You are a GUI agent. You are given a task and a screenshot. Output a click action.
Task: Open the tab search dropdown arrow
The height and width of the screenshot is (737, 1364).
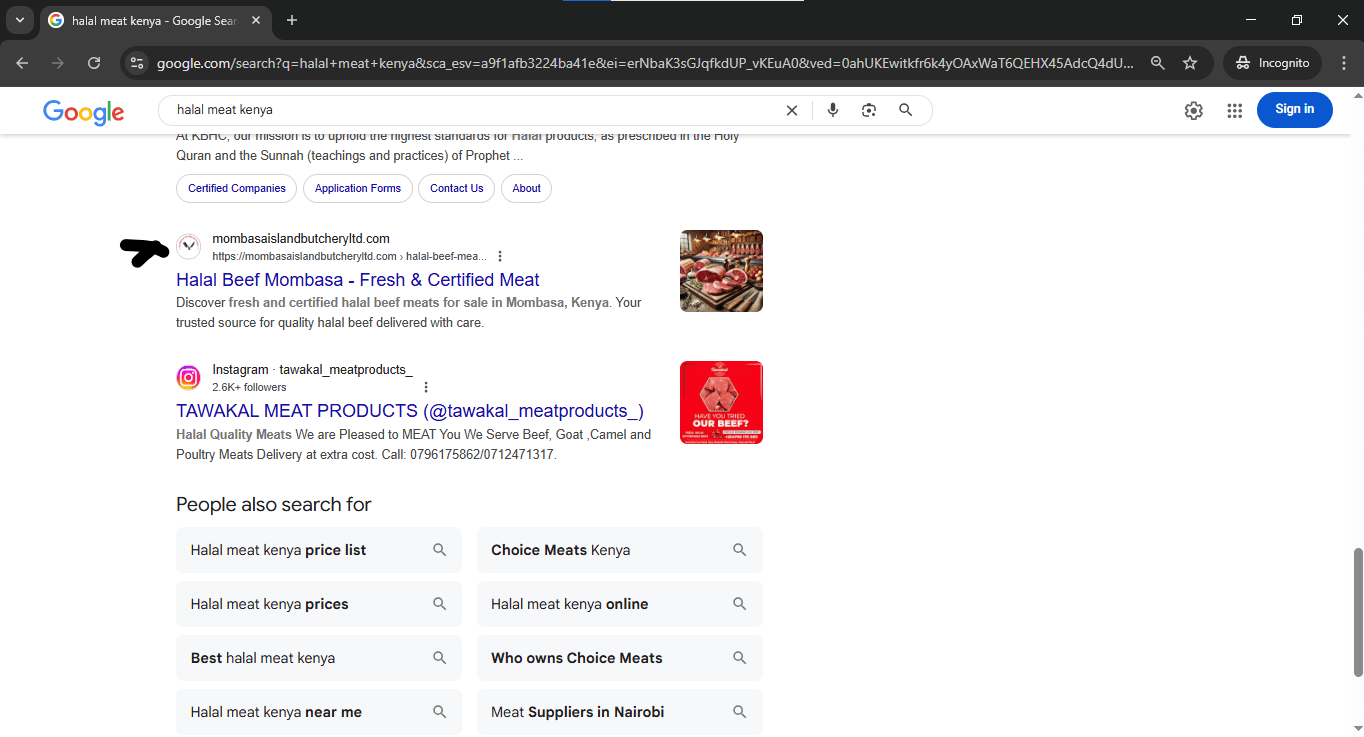(19, 20)
